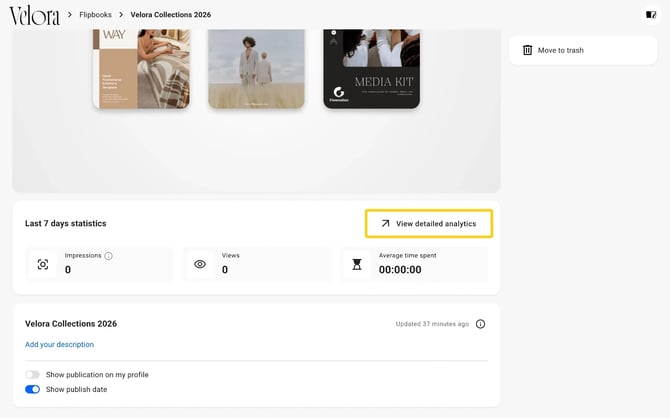Disable the Show publish date toggle
The height and width of the screenshot is (418, 670).
32,389
